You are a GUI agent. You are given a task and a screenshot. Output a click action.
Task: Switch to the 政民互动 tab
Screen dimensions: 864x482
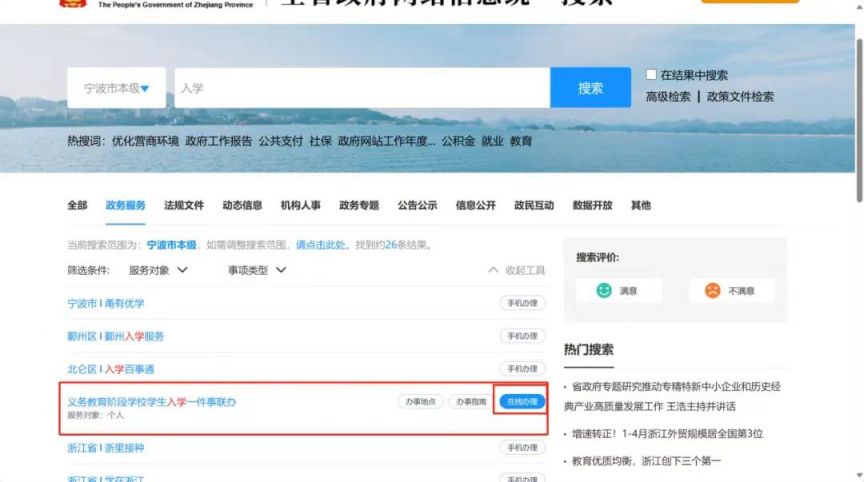534,205
